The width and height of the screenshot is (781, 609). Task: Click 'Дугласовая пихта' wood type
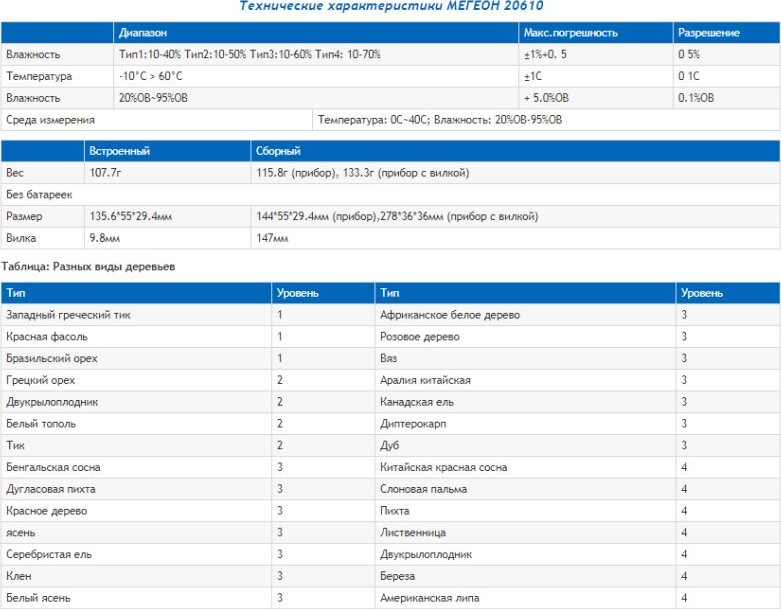click(51, 489)
